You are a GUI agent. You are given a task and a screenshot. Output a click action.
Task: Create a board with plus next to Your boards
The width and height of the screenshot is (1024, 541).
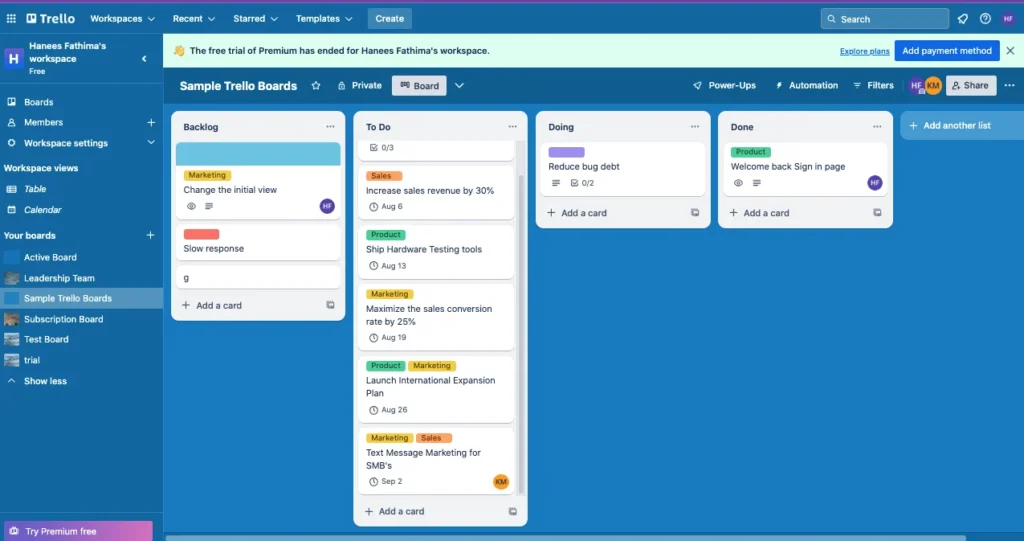point(150,235)
